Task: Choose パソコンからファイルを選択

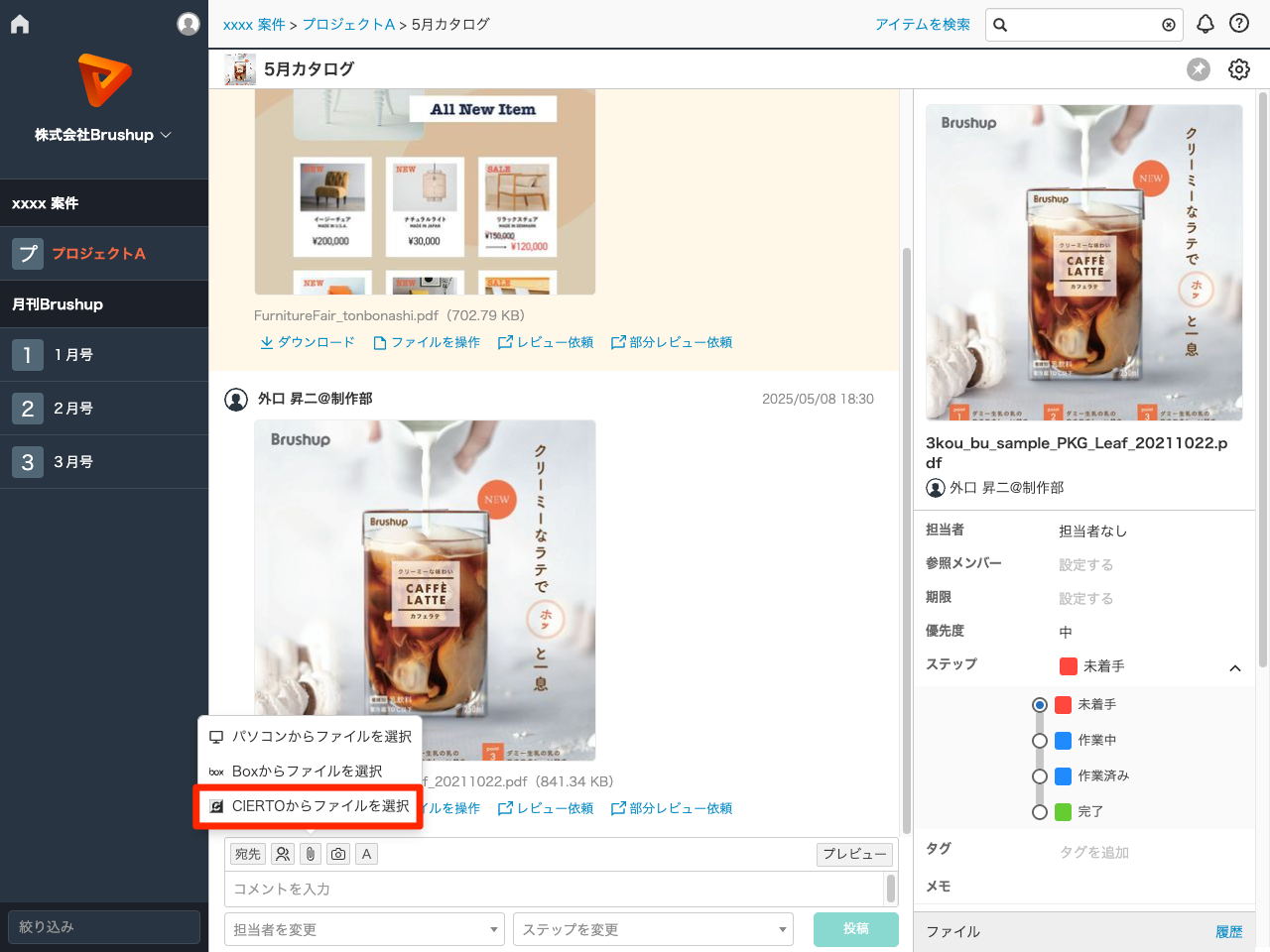Action: pyautogui.click(x=311, y=737)
